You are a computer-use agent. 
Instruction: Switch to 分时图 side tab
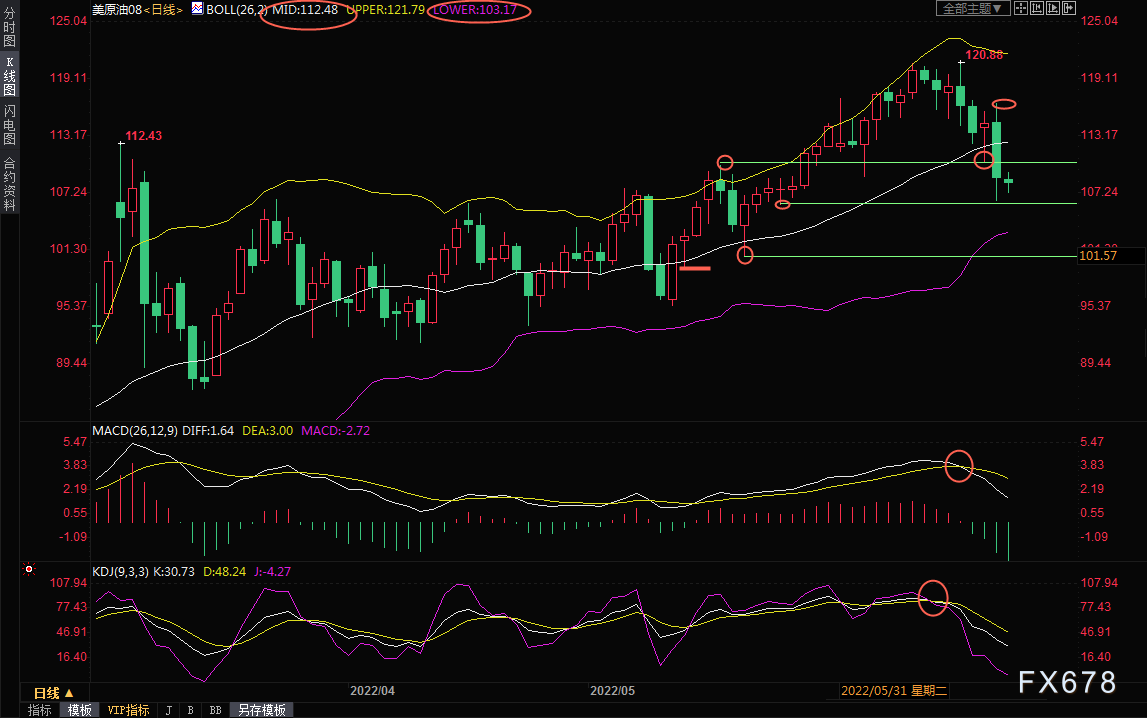pyautogui.click(x=9, y=28)
